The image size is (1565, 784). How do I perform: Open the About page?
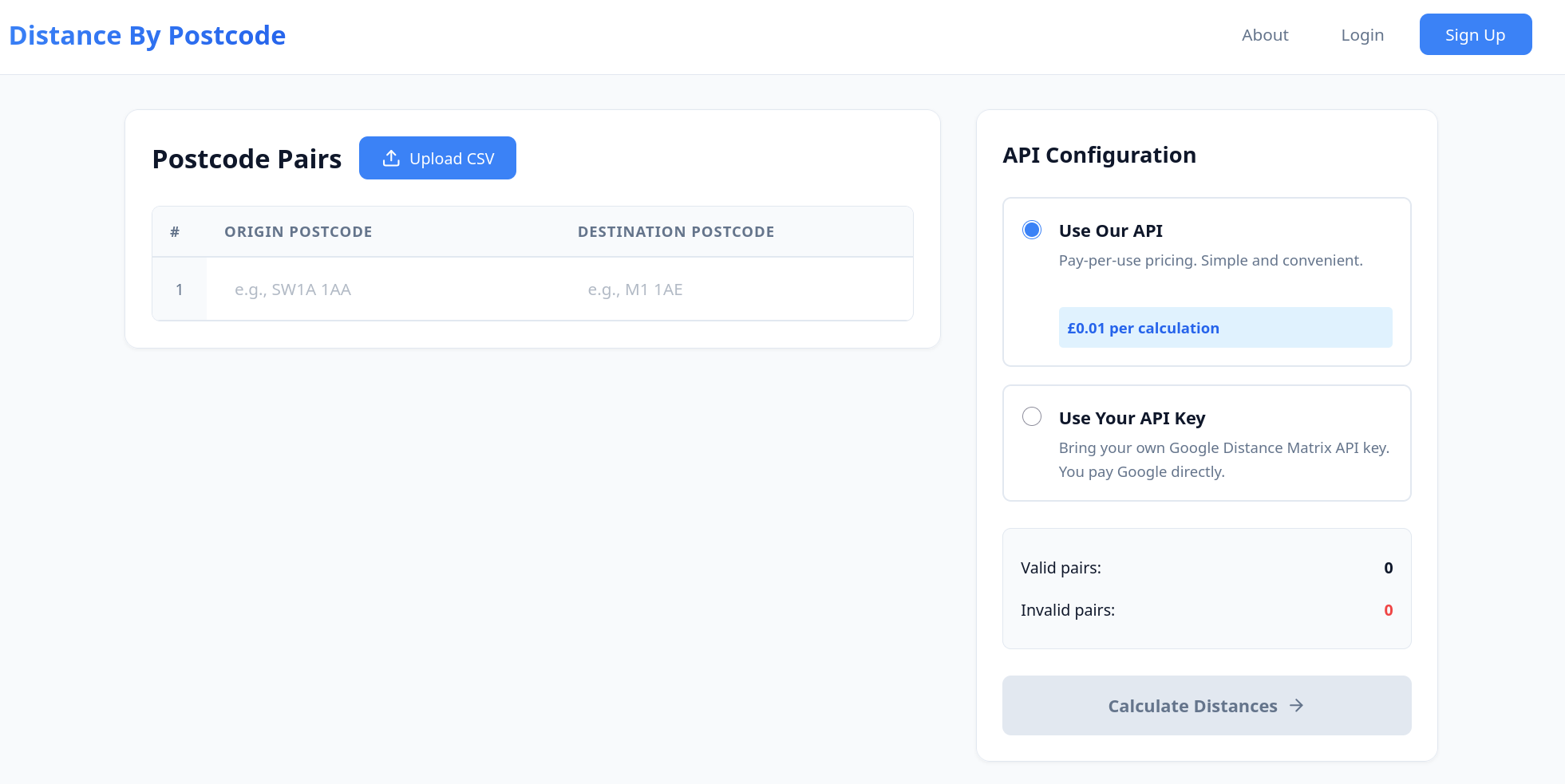pyautogui.click(x=1265, y=35)
